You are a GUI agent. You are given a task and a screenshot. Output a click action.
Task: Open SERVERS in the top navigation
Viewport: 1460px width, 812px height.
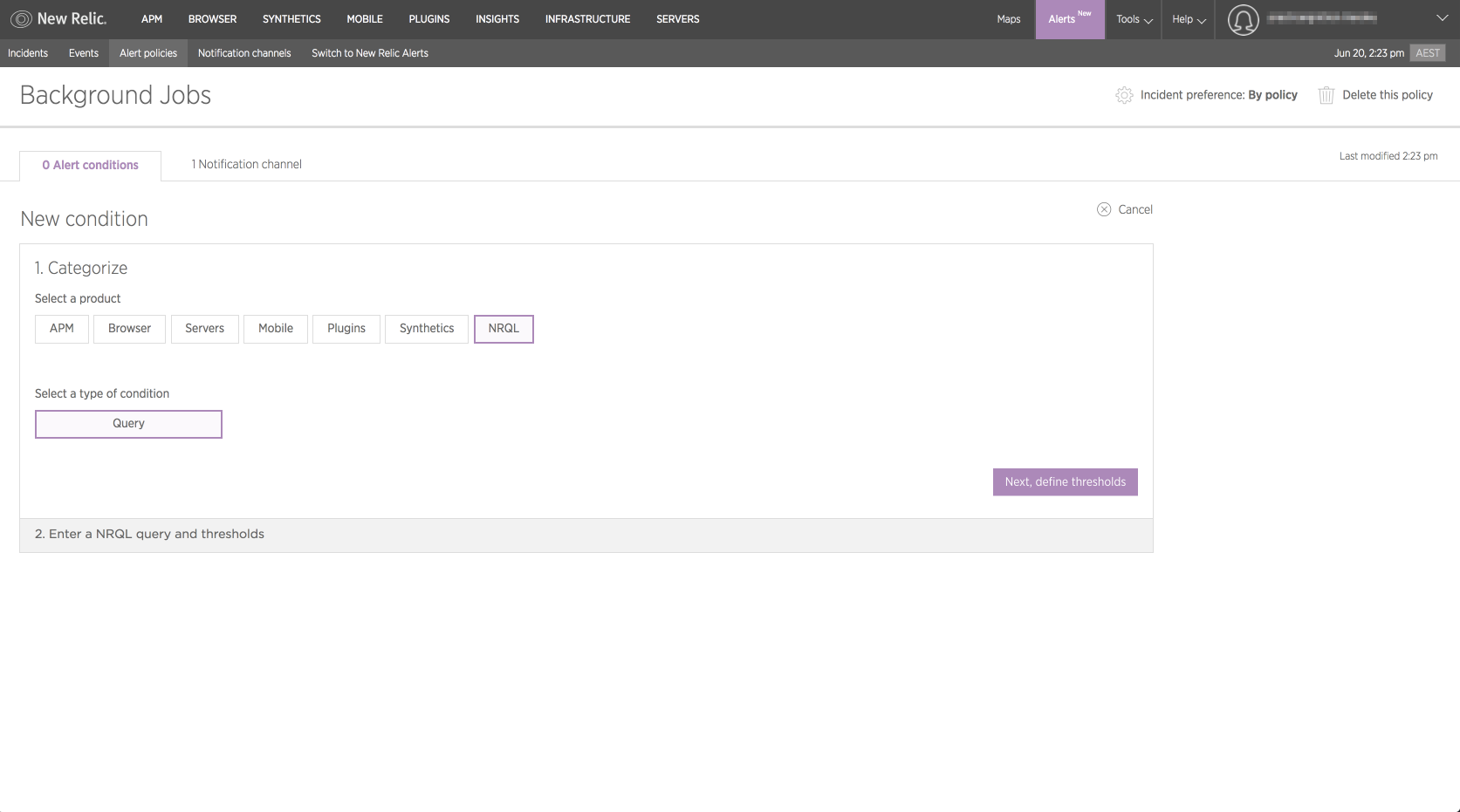[x=678, y=19]
